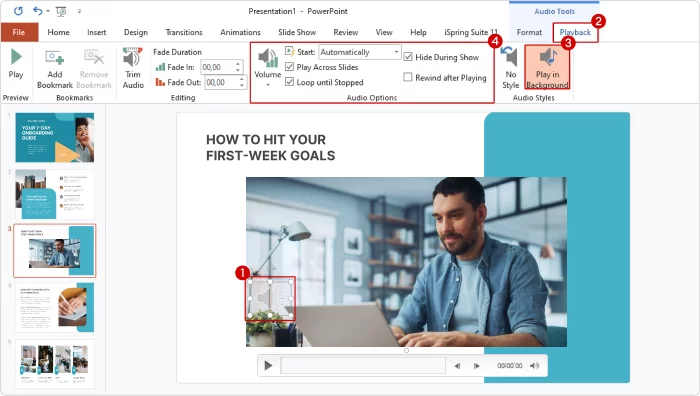
Task: Open the Undo history dropdown arrow
Action: click(x=48, y=11)
